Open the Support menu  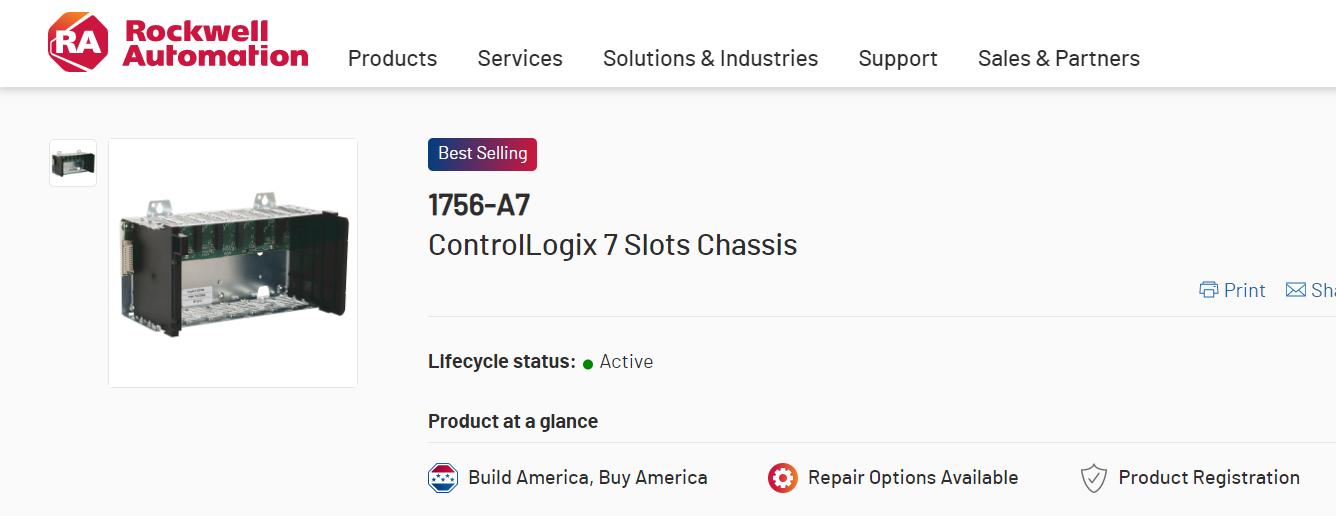point(898,59)
